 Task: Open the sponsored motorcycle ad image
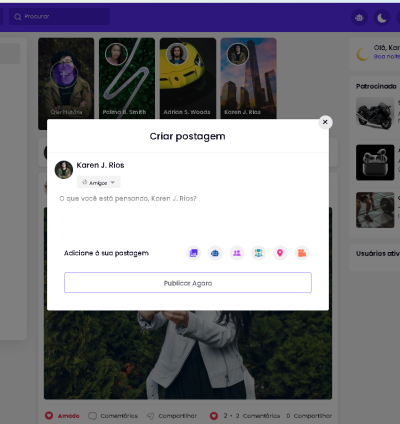[x=375, y=114]
